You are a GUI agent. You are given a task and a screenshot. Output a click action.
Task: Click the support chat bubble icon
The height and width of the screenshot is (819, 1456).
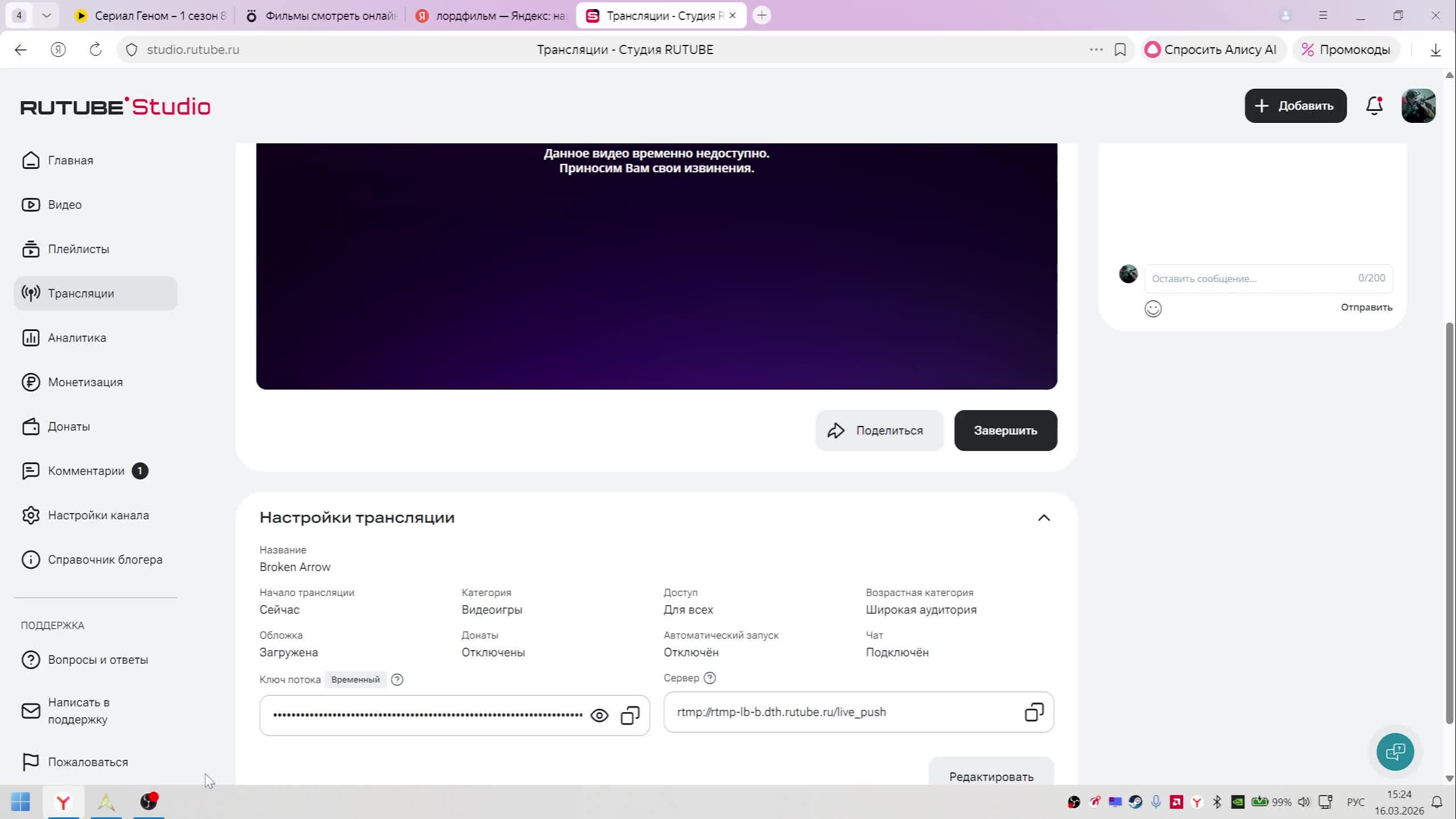1395,752
